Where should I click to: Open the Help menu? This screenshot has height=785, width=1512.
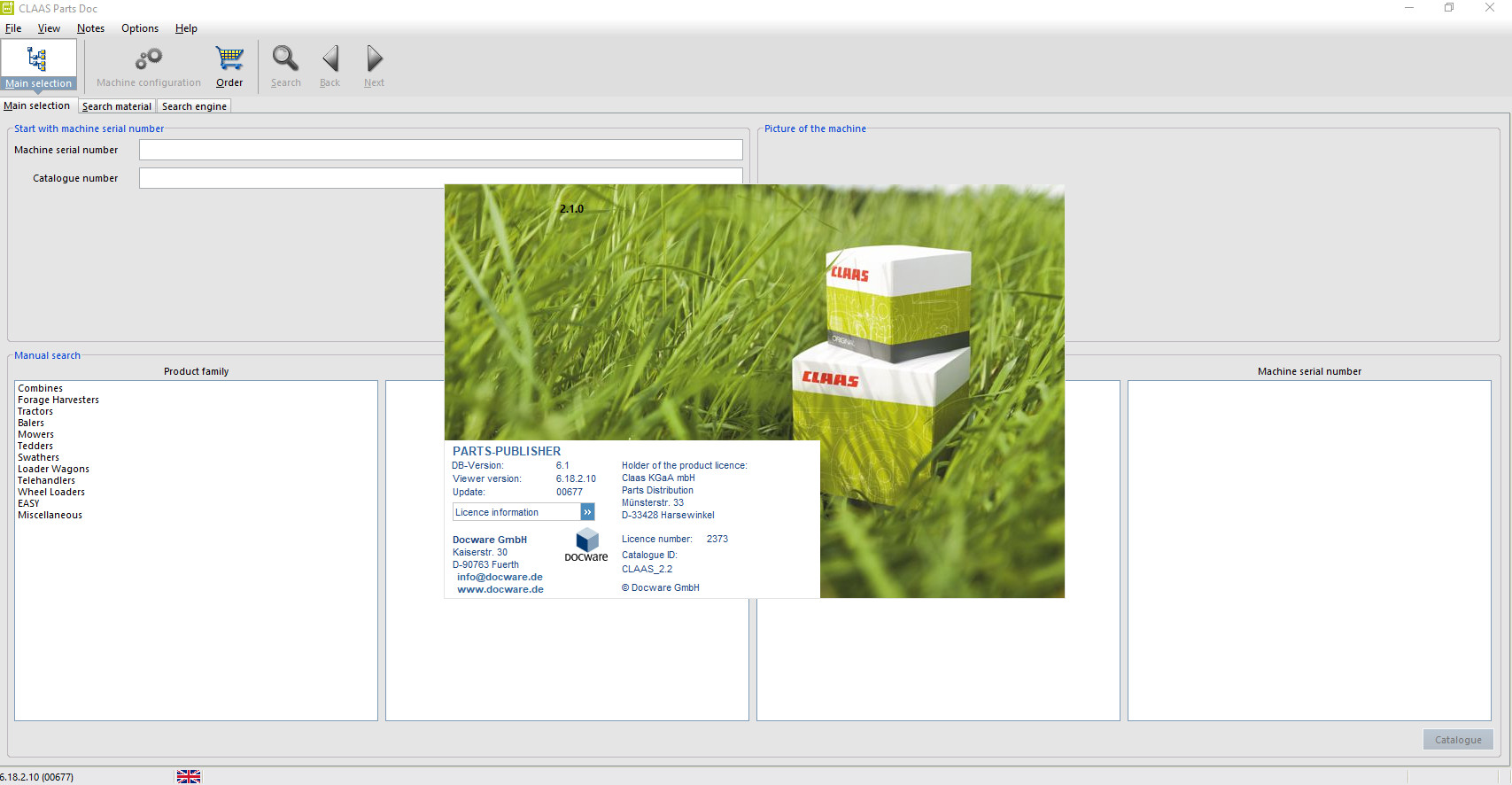186,28
